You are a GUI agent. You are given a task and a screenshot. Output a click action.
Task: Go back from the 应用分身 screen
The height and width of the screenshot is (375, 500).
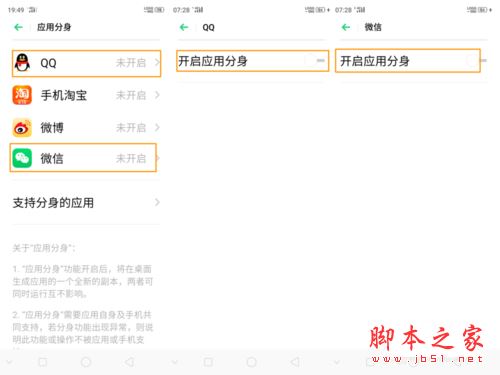[19, 27]
